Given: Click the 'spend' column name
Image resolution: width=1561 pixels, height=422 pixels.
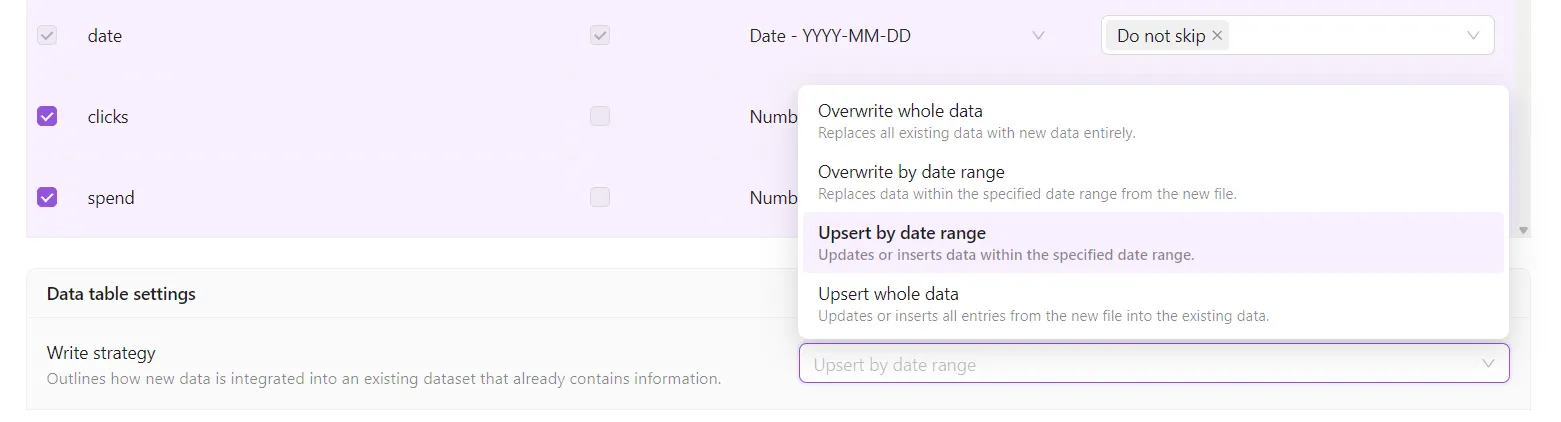Looking at the screenshot, I should (111, 198).
